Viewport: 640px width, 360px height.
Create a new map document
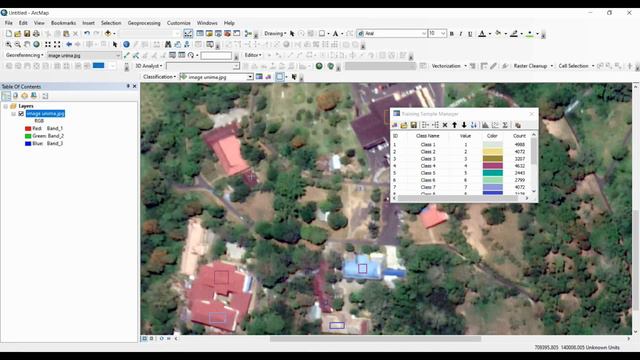pyautogui.click(x=9, y=33)
